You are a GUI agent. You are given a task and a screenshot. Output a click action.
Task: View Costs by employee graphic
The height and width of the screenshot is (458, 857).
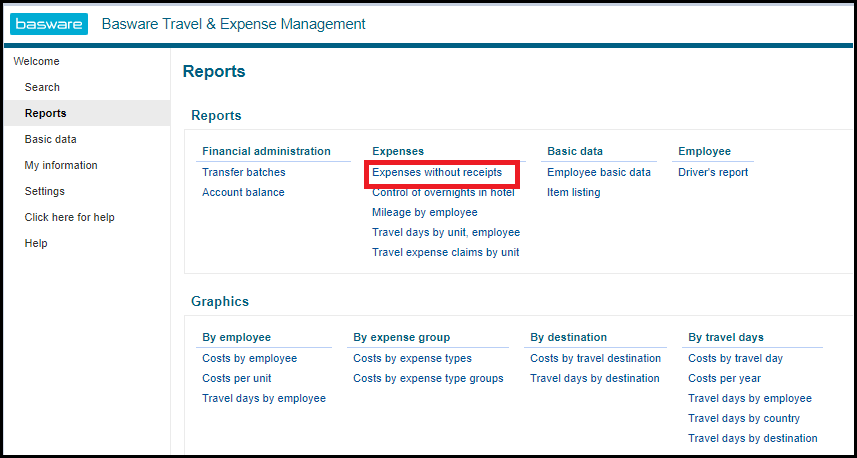pyautogui.click(x=249, y=358)
